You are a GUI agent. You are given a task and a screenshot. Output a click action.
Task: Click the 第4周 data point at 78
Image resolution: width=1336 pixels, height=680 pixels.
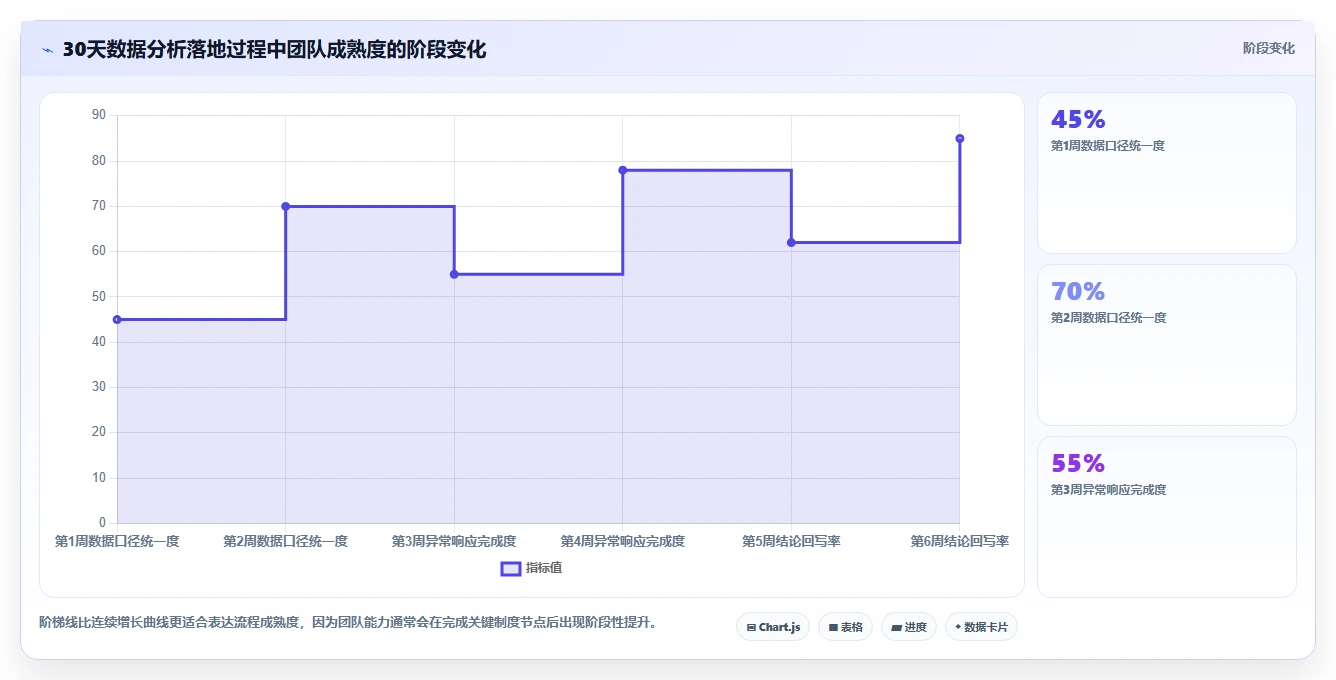pyautogui.click(x=622, y=170)
